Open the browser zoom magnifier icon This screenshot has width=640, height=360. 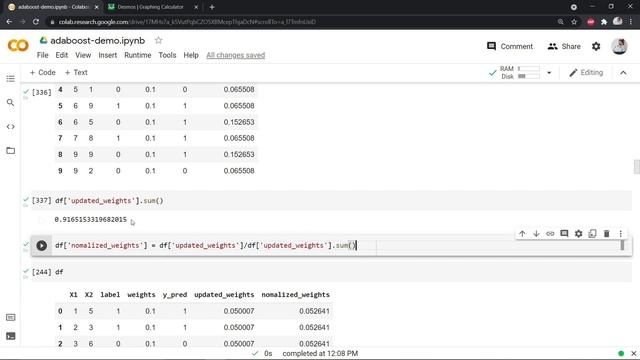click(560, 22)
